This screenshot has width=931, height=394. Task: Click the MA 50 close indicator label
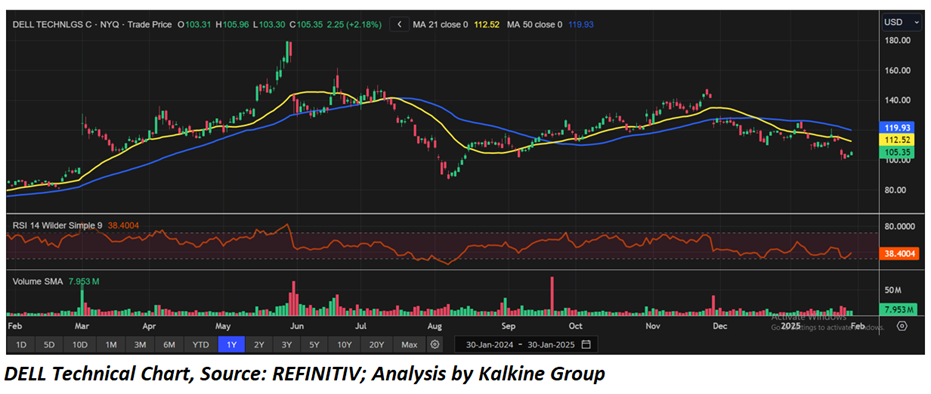pyautogui.click(x=534, y=25)
